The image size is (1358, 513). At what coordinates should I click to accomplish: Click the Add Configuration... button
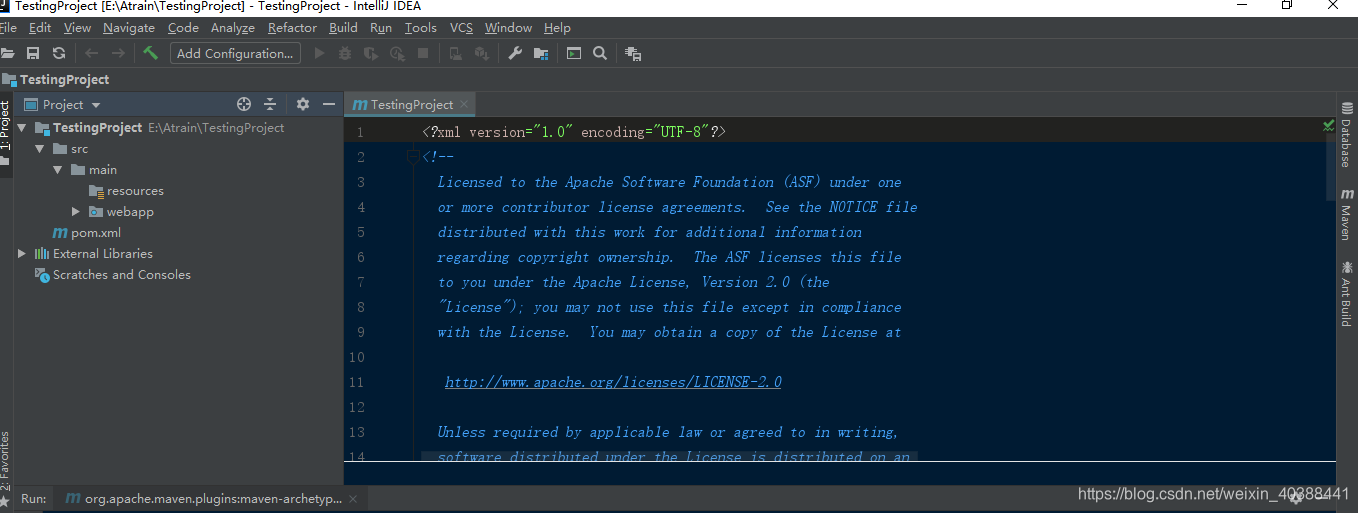(x=235, y=53)
